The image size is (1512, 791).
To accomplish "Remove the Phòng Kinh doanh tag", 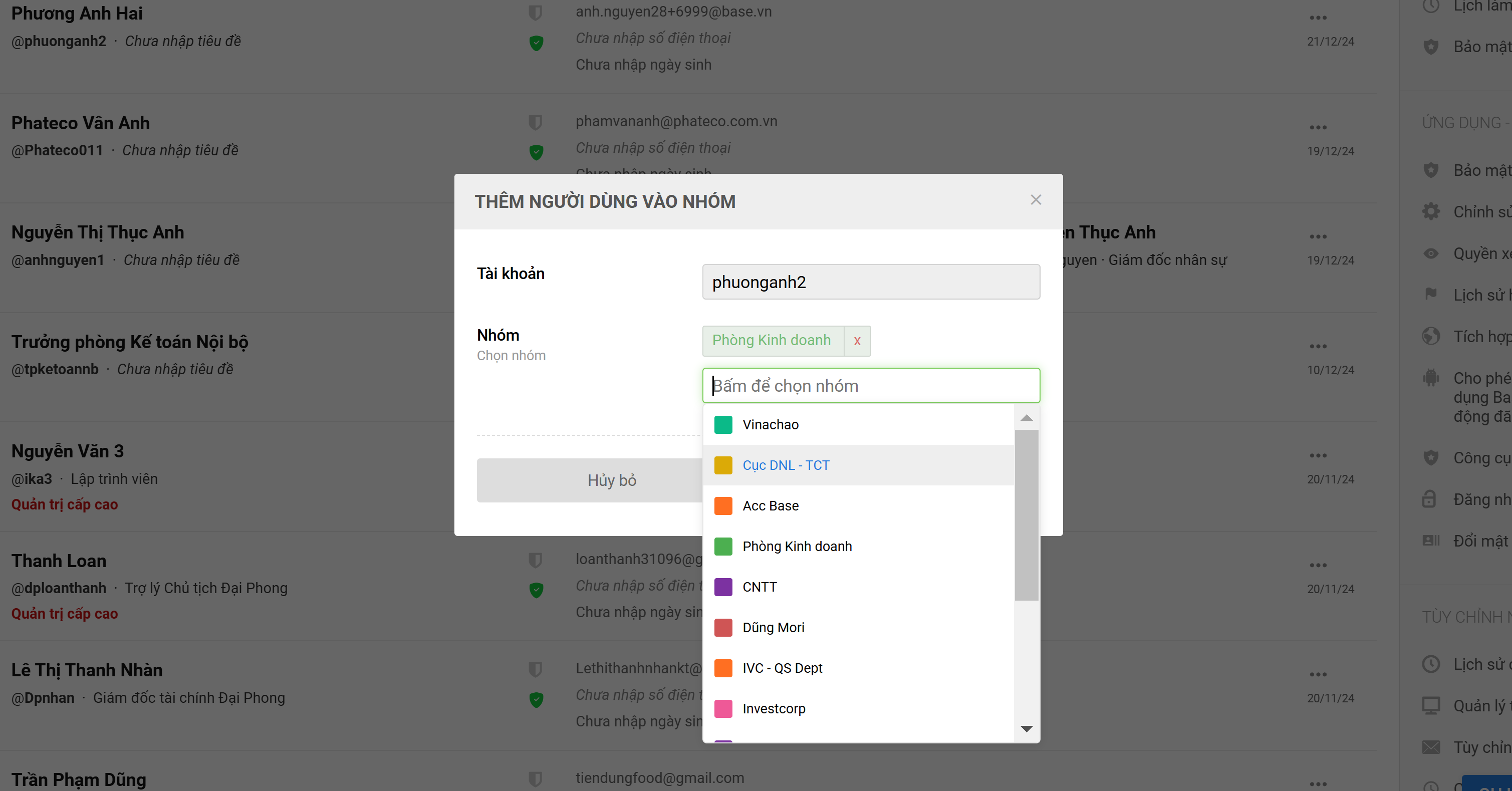I will point(857,341).
